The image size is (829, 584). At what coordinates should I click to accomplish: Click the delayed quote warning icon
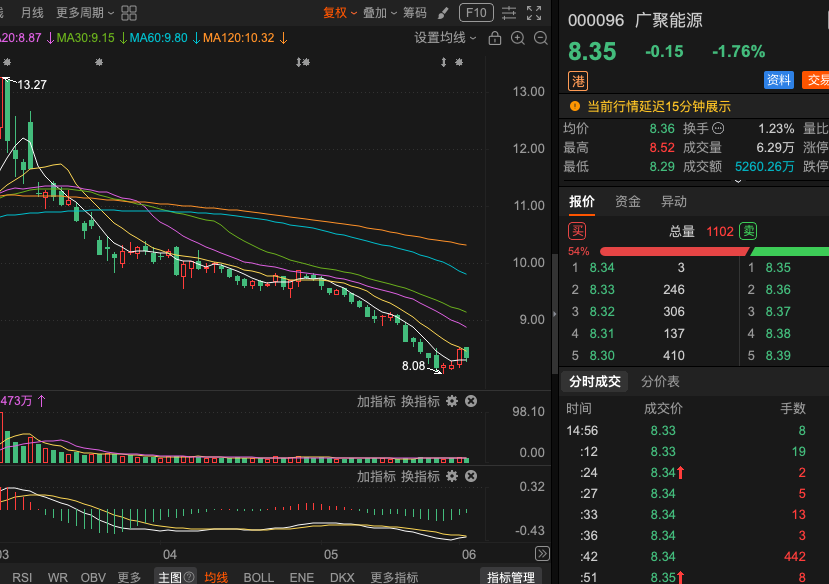(x=575, y=106)
